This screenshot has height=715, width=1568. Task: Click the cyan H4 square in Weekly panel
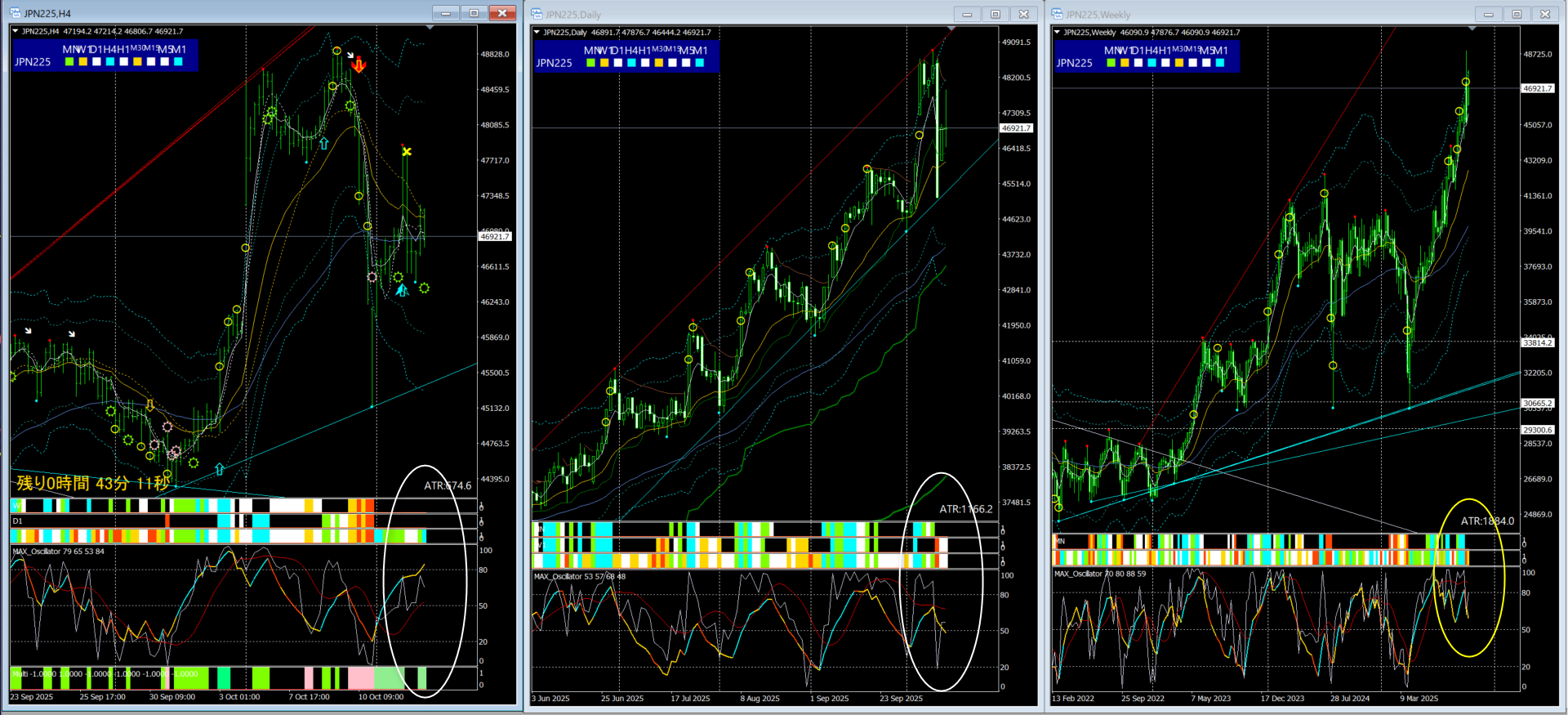click(x=1151, y=63)
